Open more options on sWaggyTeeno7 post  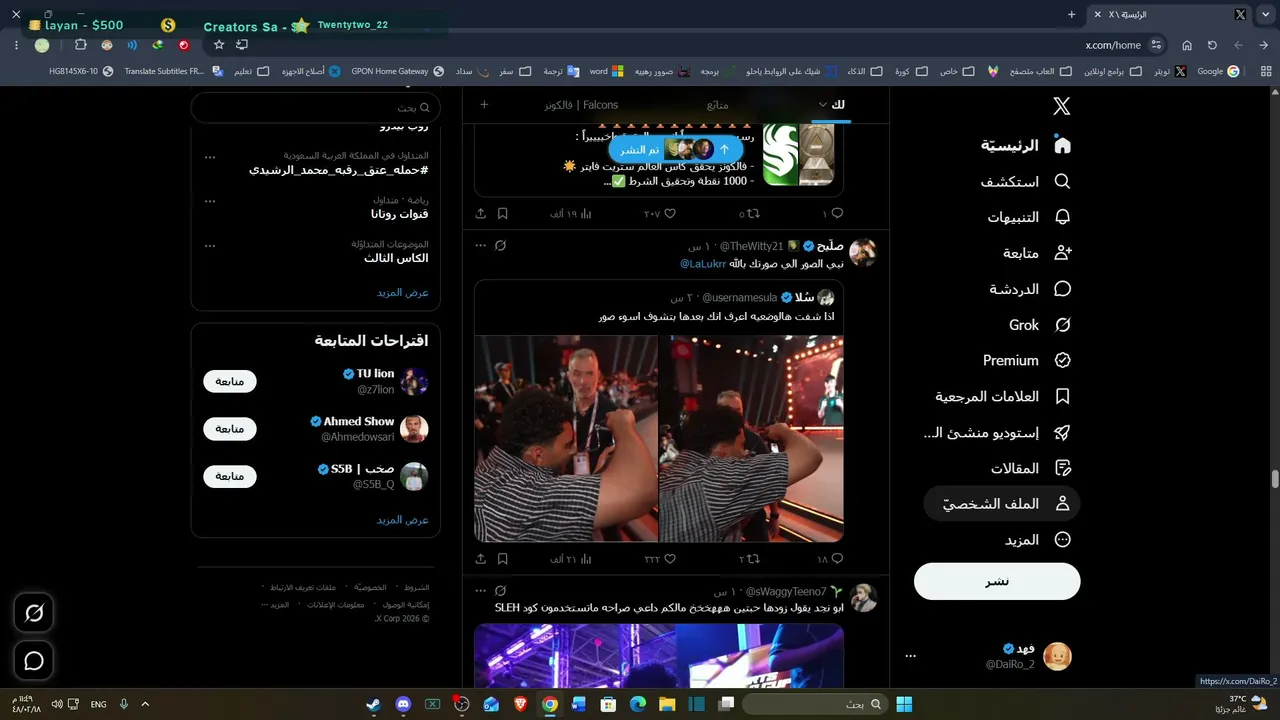pos(481,591)
